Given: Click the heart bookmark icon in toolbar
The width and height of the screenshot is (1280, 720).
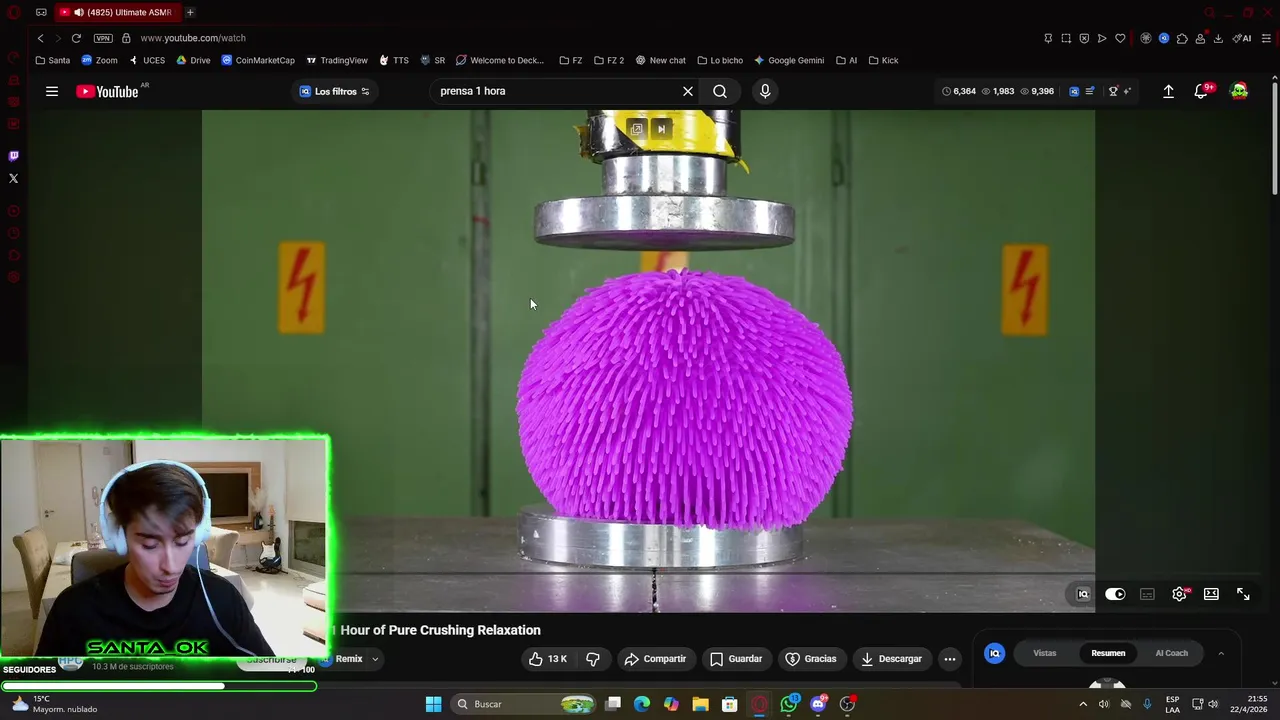Looking at the screenshot, I should coord(1120,38).
